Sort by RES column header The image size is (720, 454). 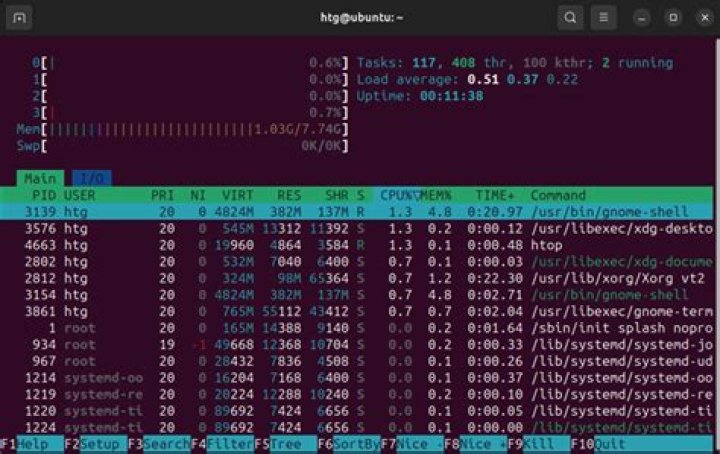click(289, 196)
